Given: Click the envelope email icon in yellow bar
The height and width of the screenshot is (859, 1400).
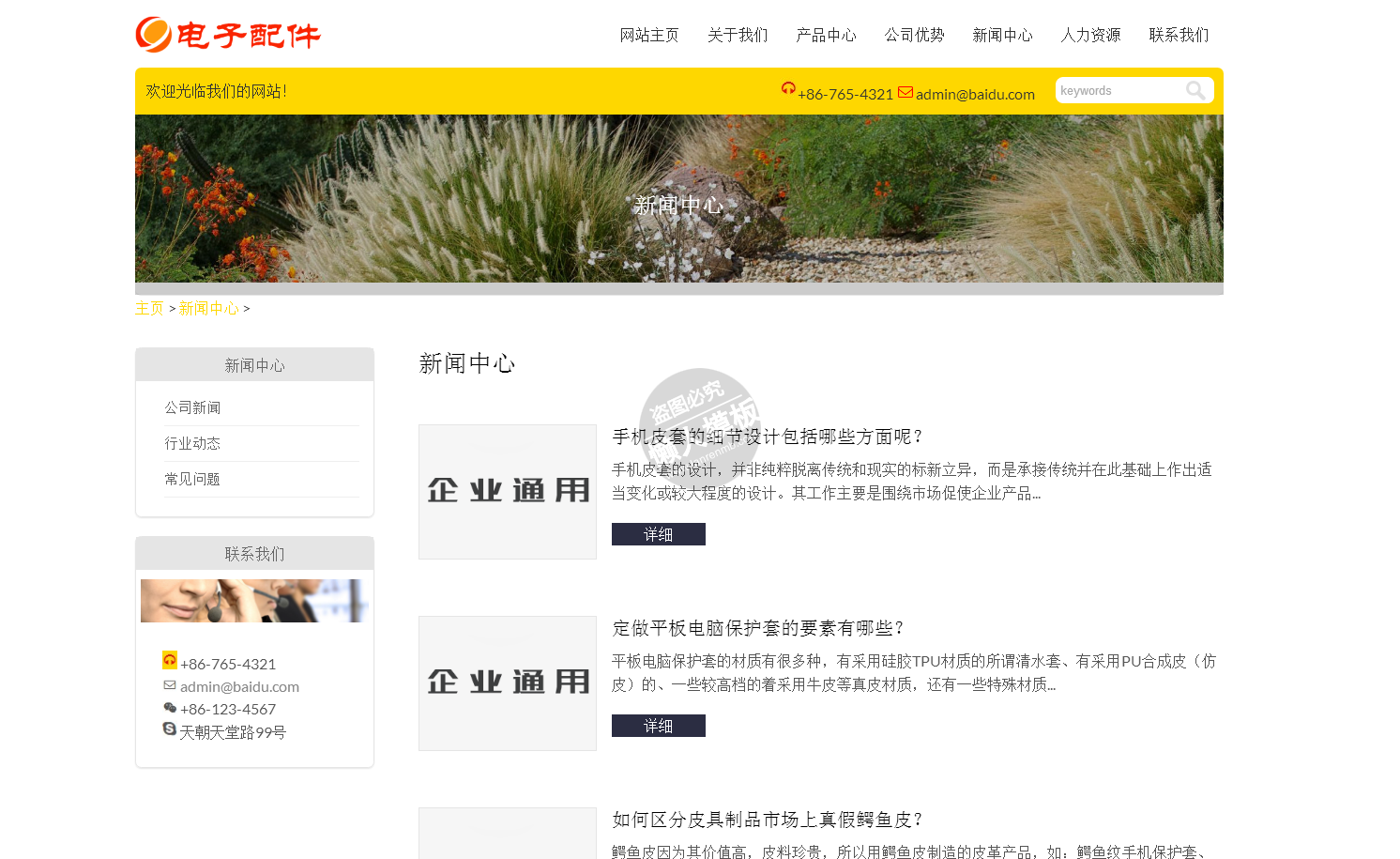Looking at the screenshot, I should pos(905,92).
